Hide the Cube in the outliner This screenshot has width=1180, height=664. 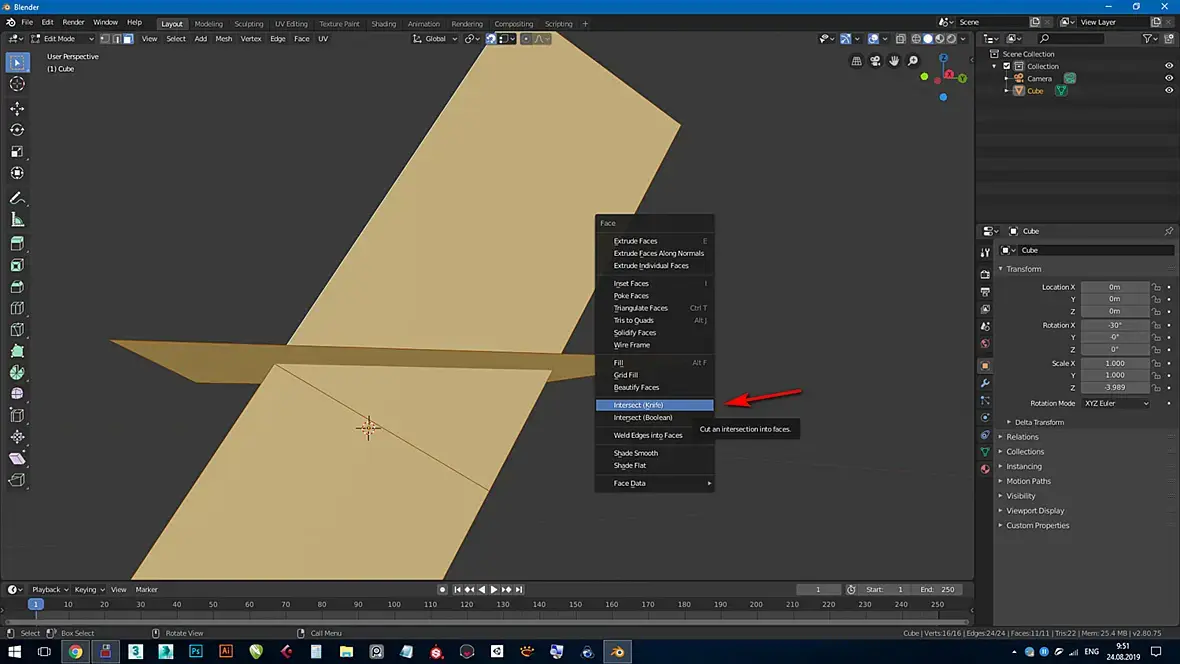[1168, 91]
